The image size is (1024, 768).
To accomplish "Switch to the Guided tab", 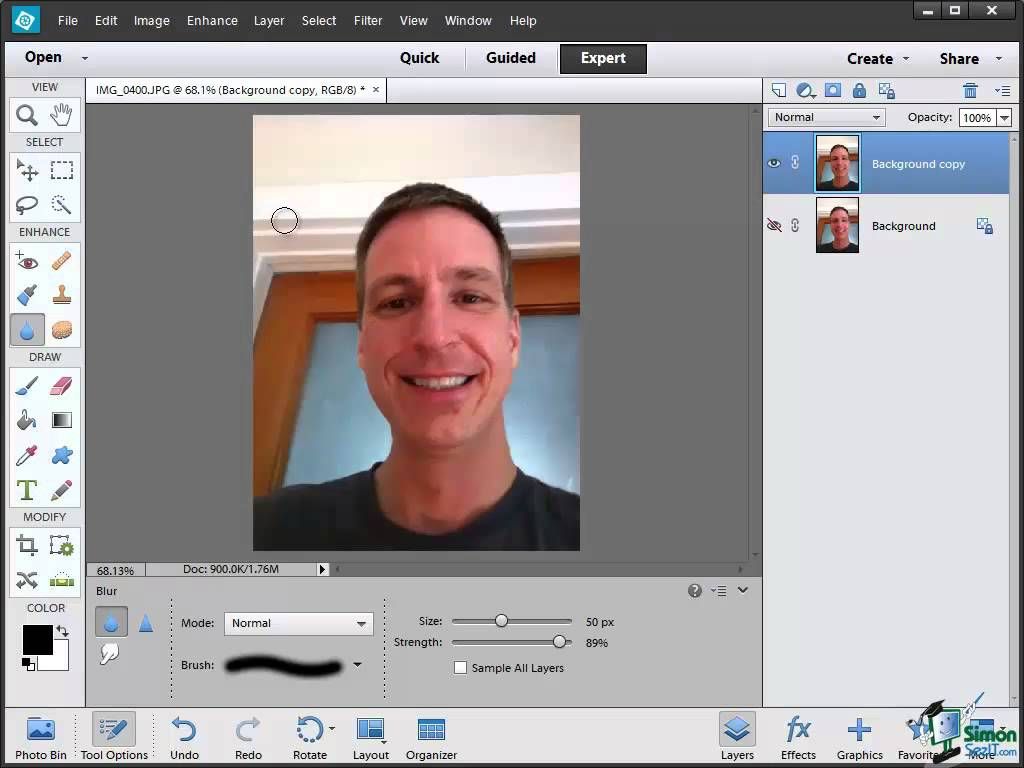I will pyautogui.click(x=510, y=58).
